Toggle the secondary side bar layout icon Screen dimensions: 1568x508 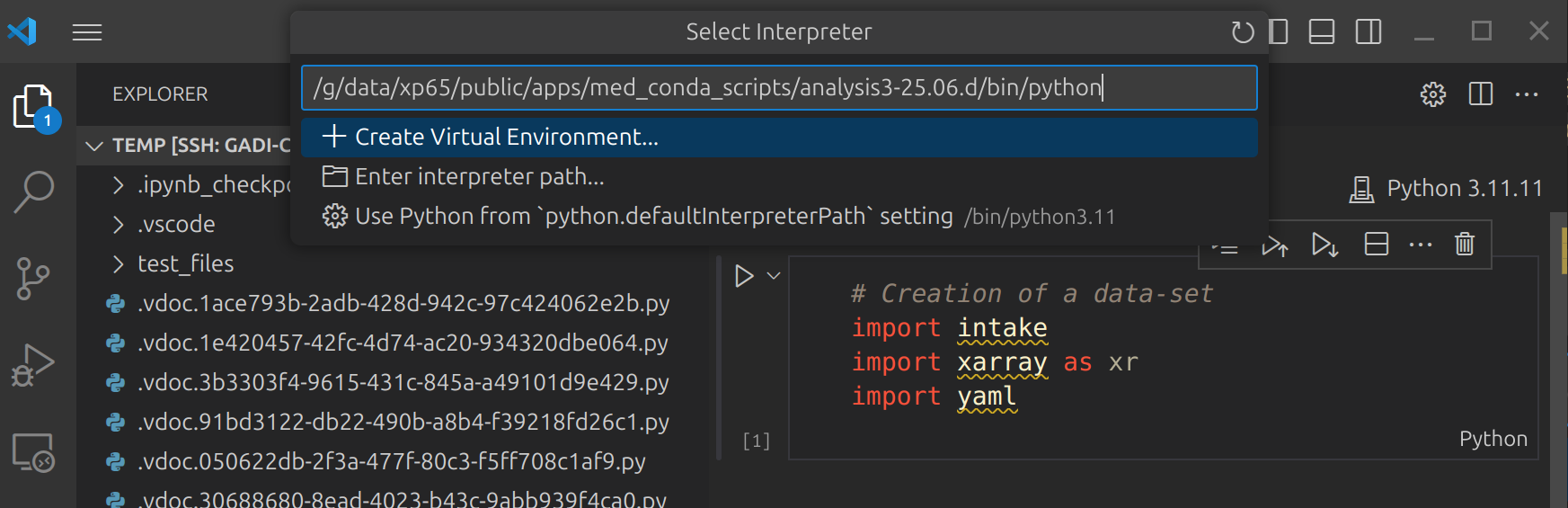click(1369, 32)
